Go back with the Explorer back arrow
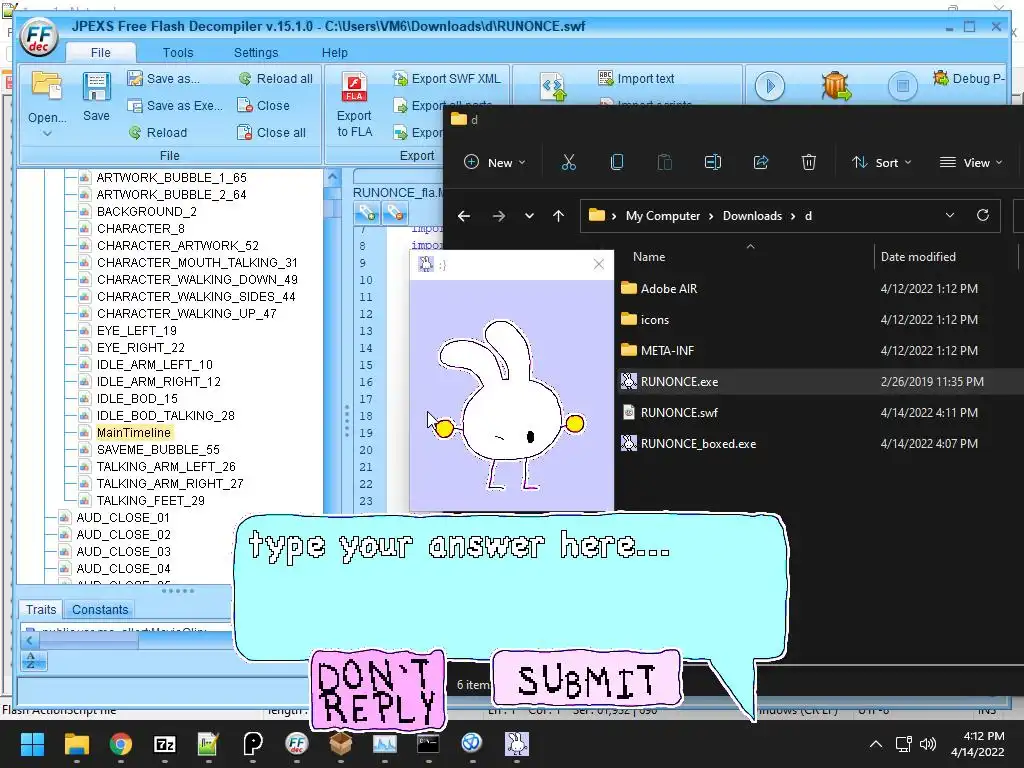The height and width of the screenshot is (768, 1024). coord(464,216)
